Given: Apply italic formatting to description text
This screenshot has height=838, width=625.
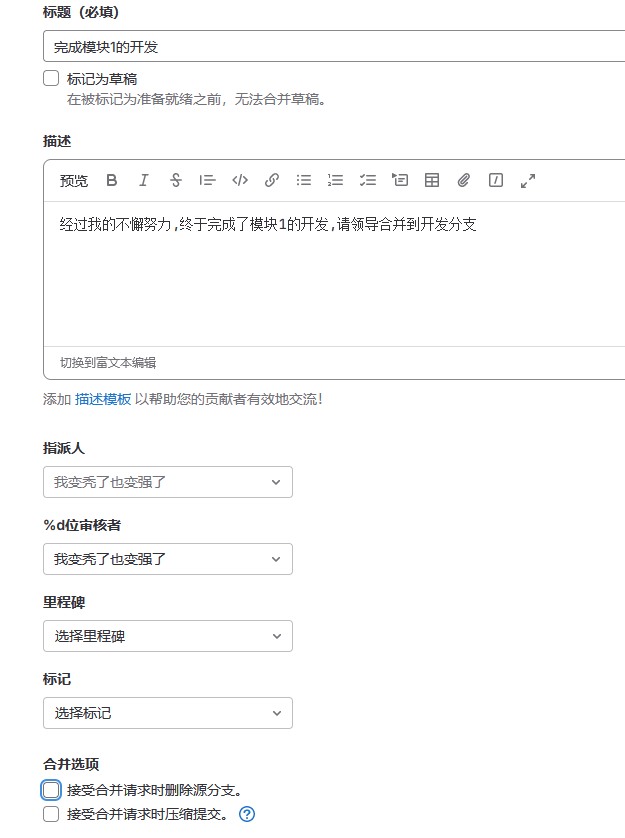Looking at the screenshot, I should [x=144, y=181].
